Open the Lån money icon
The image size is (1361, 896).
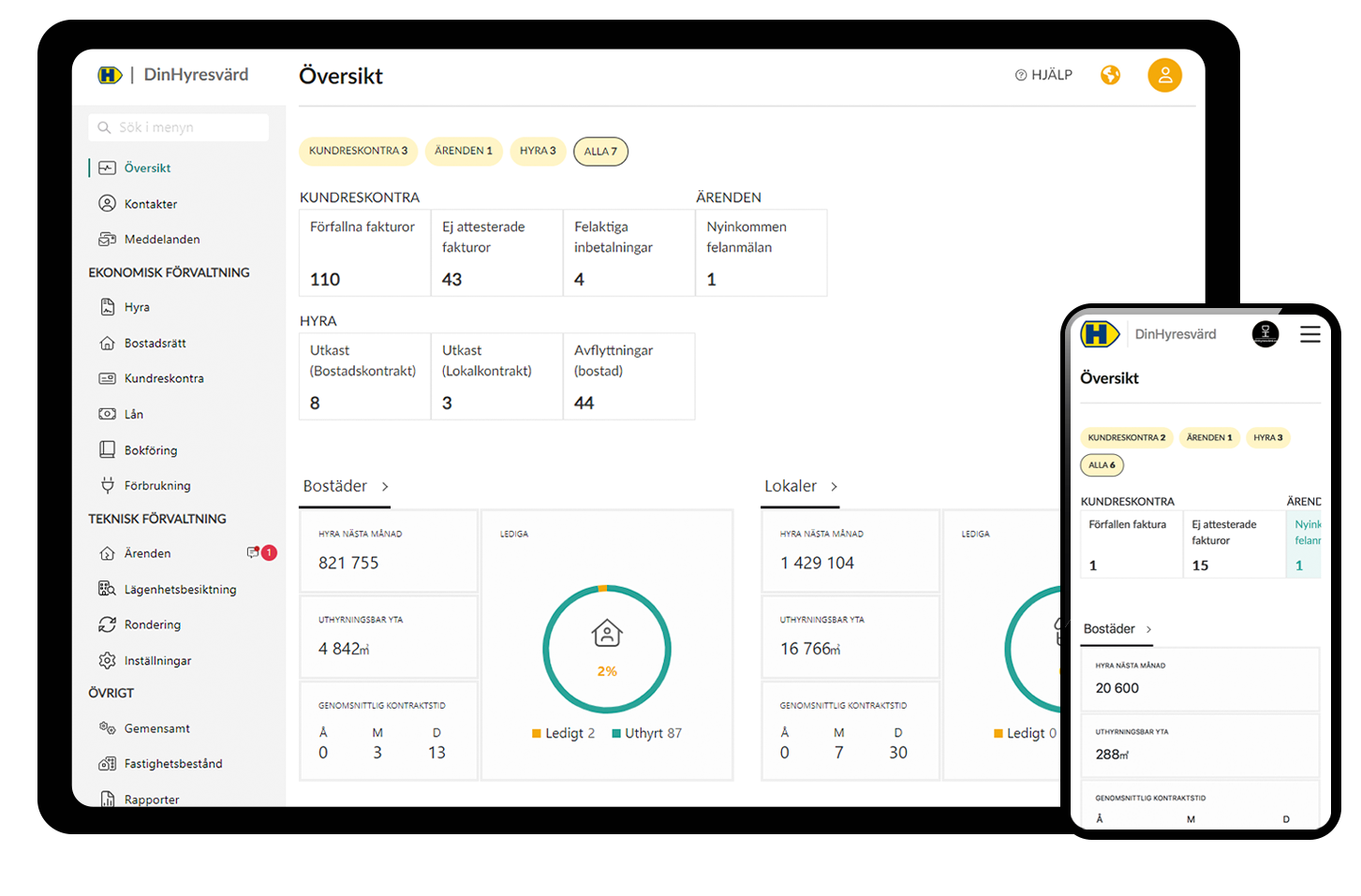(108, 414)
